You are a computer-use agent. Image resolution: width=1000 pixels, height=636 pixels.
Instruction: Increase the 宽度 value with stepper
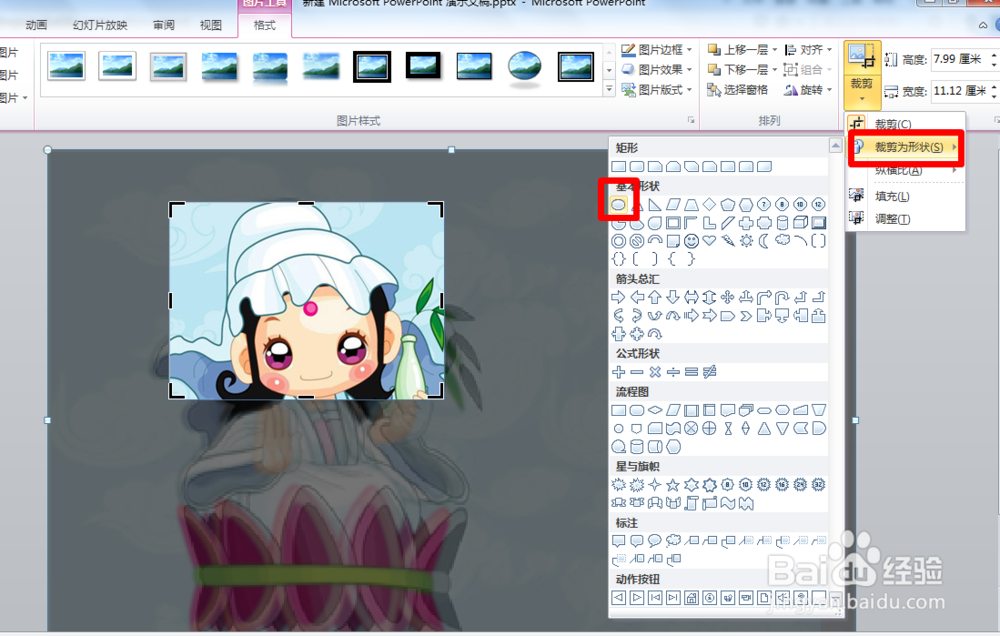(x=994, y=87)
